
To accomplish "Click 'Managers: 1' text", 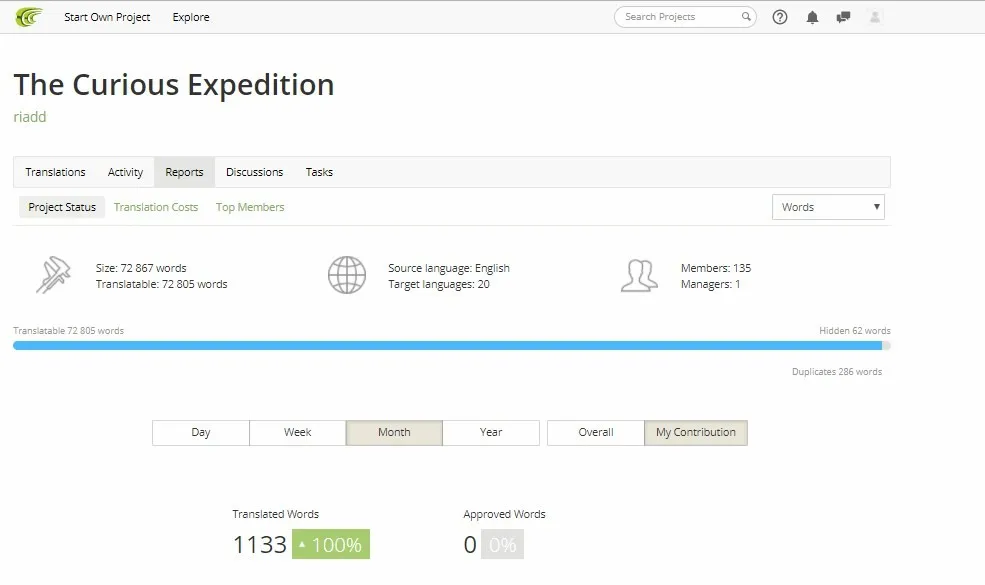I will click(710, 285).
